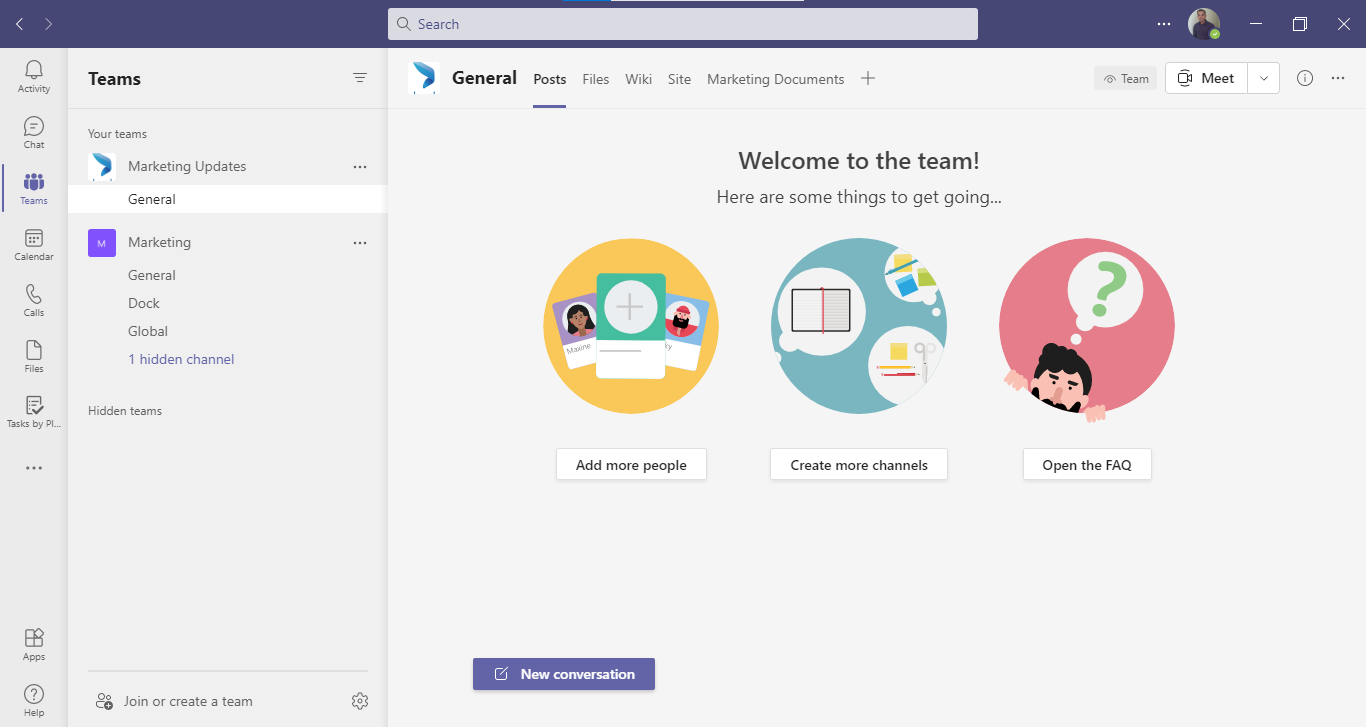This screenshot has width=1366, height=727.
Task: Expand the Hidden teams section
Action: pyautogui.click(x=124, y=410)
